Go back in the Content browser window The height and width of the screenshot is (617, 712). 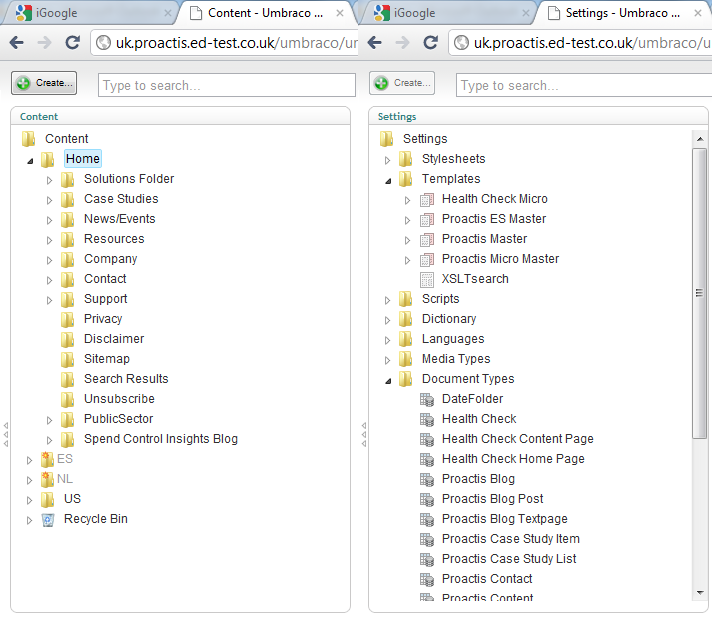pos(17,43)
